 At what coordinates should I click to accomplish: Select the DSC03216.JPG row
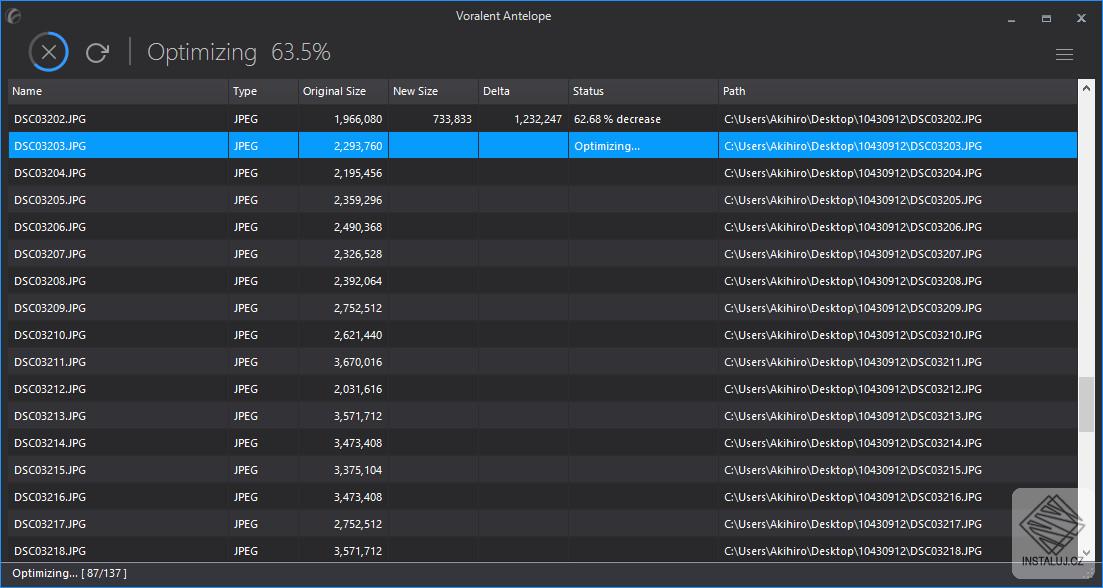542,497
